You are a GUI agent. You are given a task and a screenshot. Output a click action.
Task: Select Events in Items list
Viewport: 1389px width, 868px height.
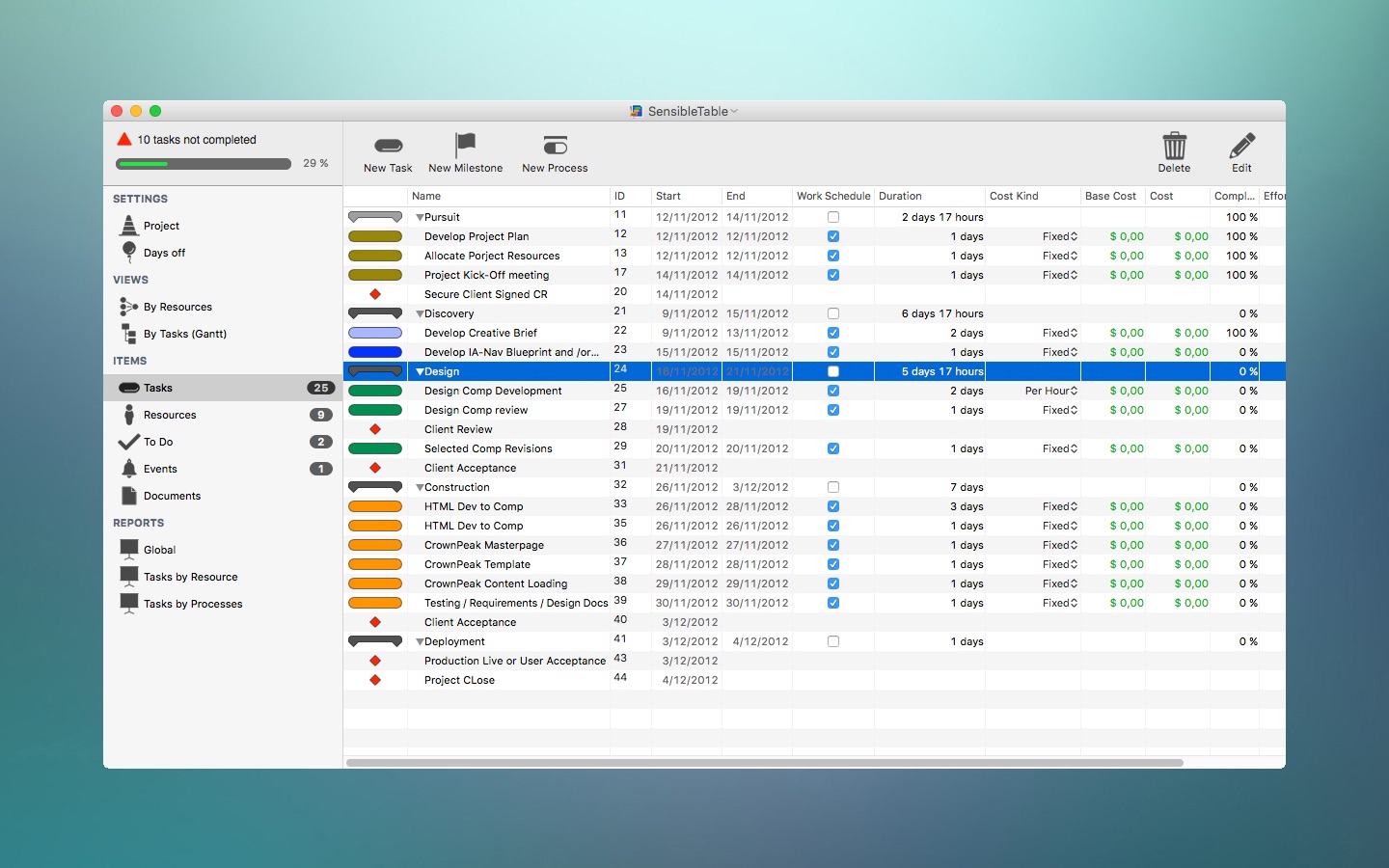(223, 469)
